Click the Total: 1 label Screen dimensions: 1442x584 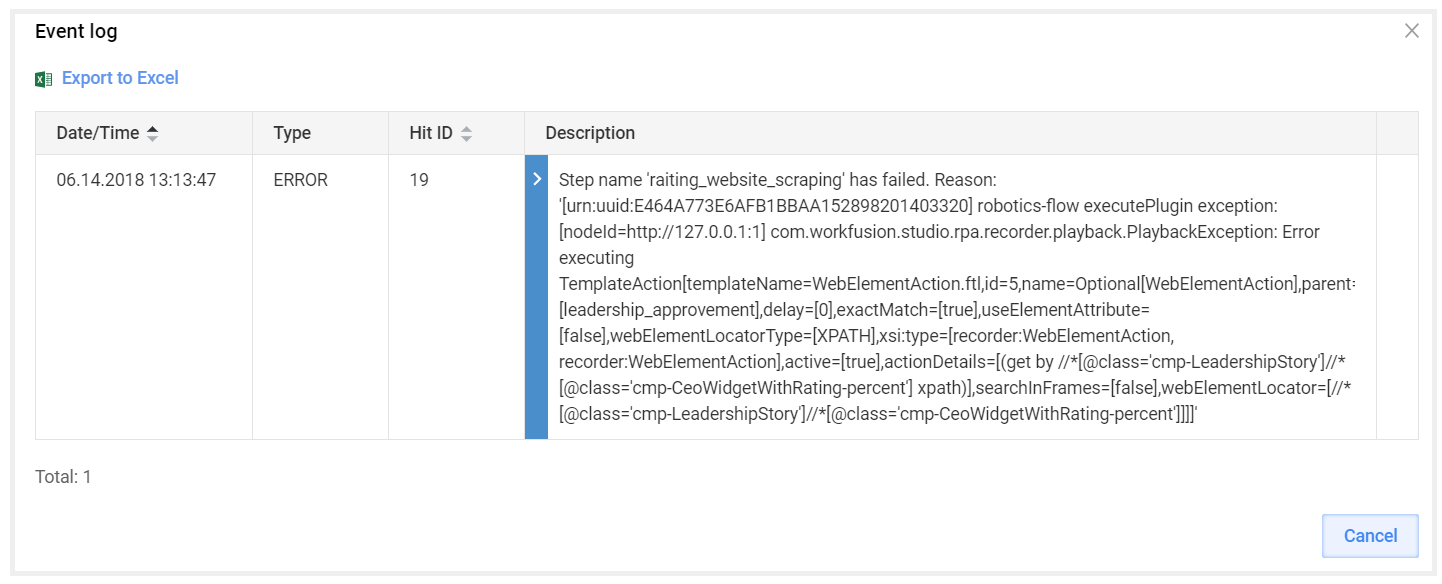click(63, 477)
